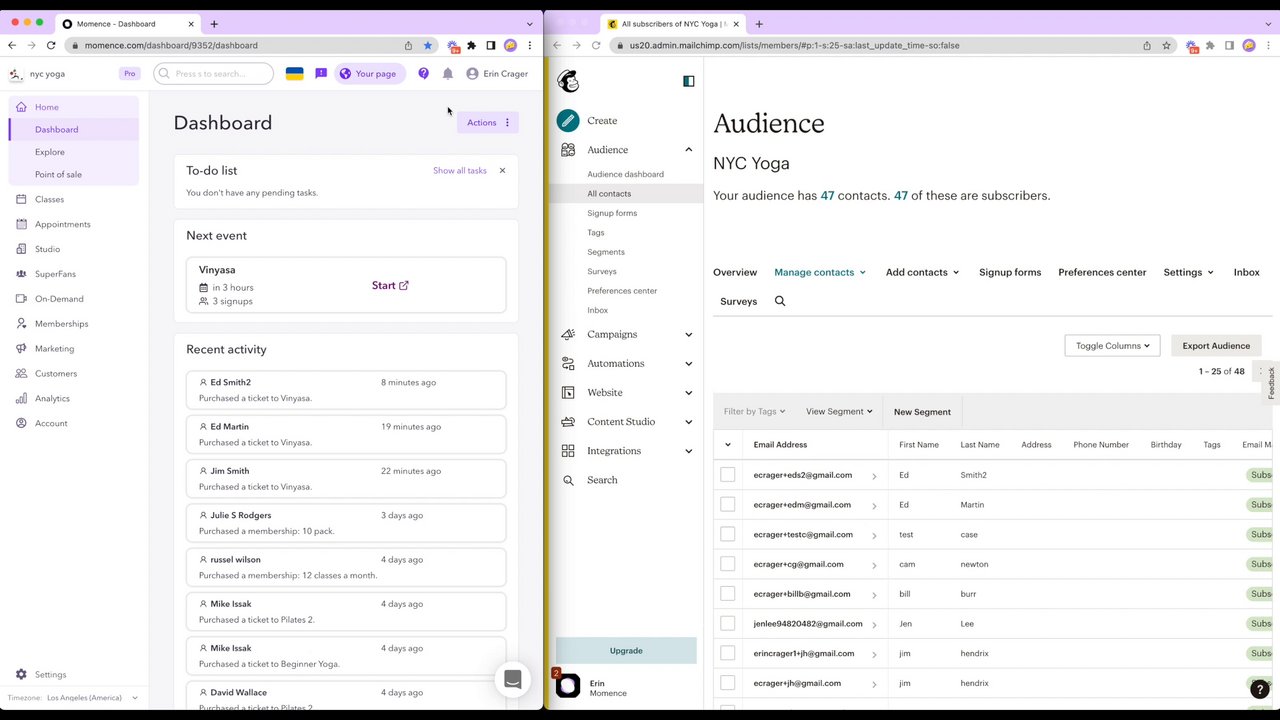This screenshot has width=1280, height=720.
Task: Open the Signup forms tab in Audience
Action: [1010, 272]
